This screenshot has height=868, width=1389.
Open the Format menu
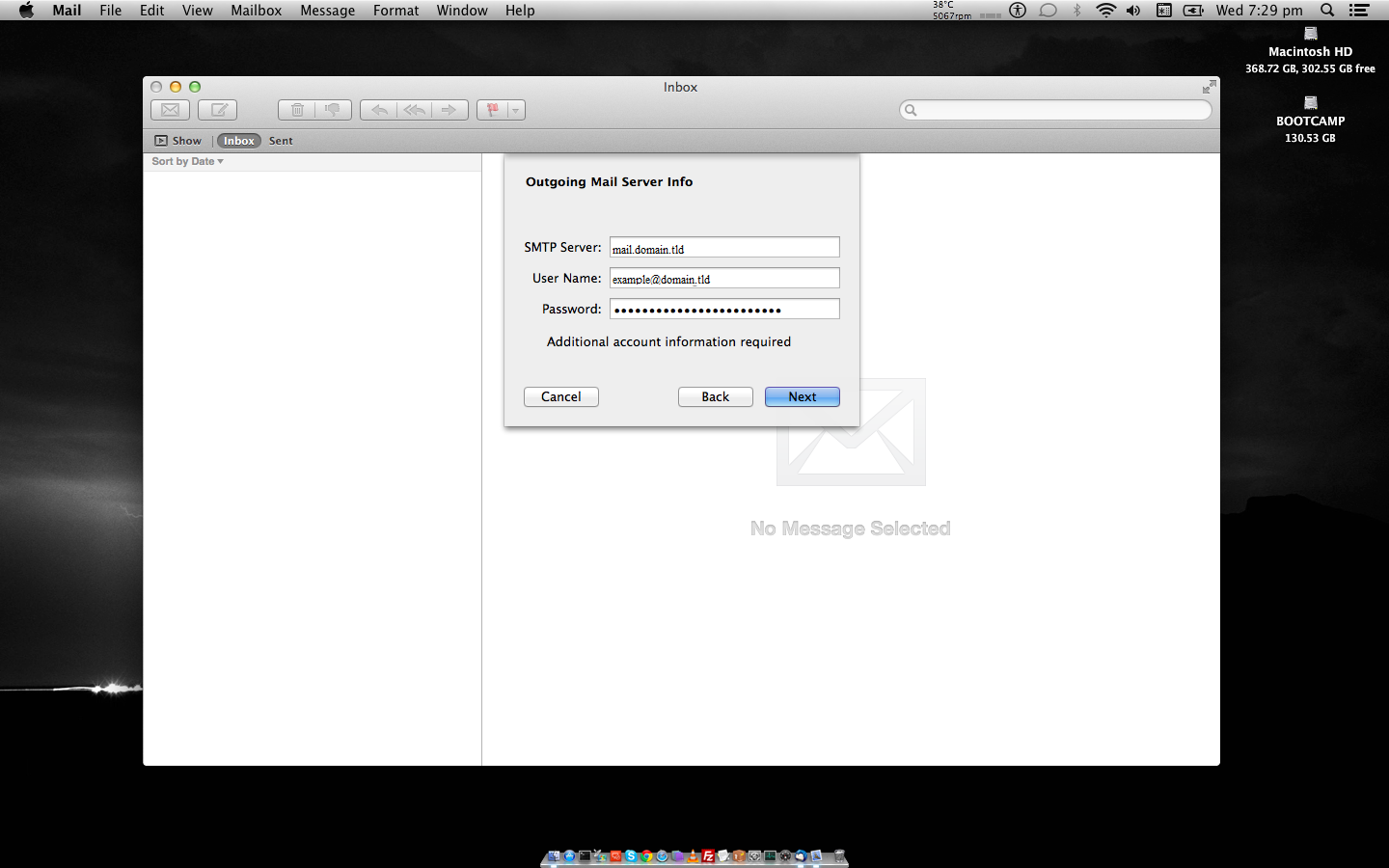pyautogui.click(x=395, y=11)
